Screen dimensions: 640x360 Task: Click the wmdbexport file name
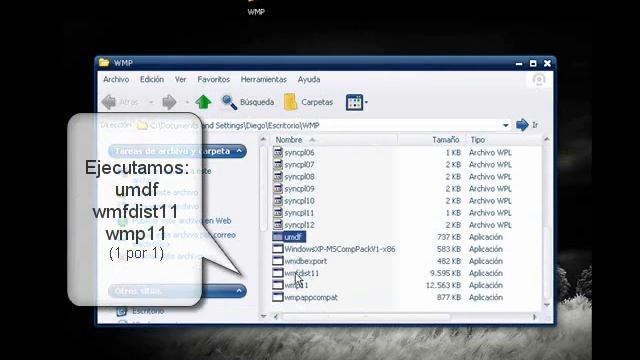tap(306, 261)
